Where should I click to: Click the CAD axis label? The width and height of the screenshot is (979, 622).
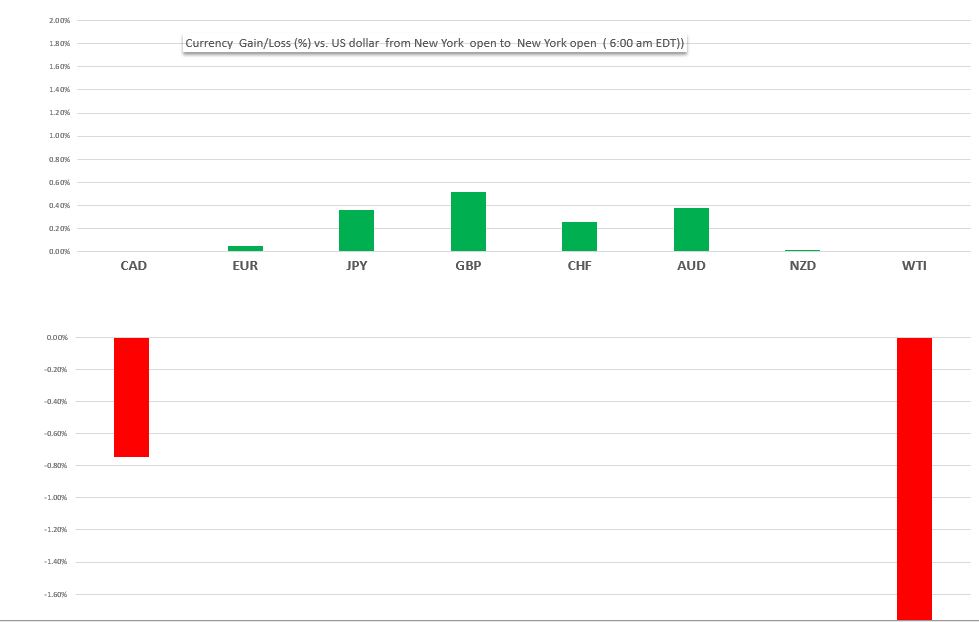coord(133,266)
